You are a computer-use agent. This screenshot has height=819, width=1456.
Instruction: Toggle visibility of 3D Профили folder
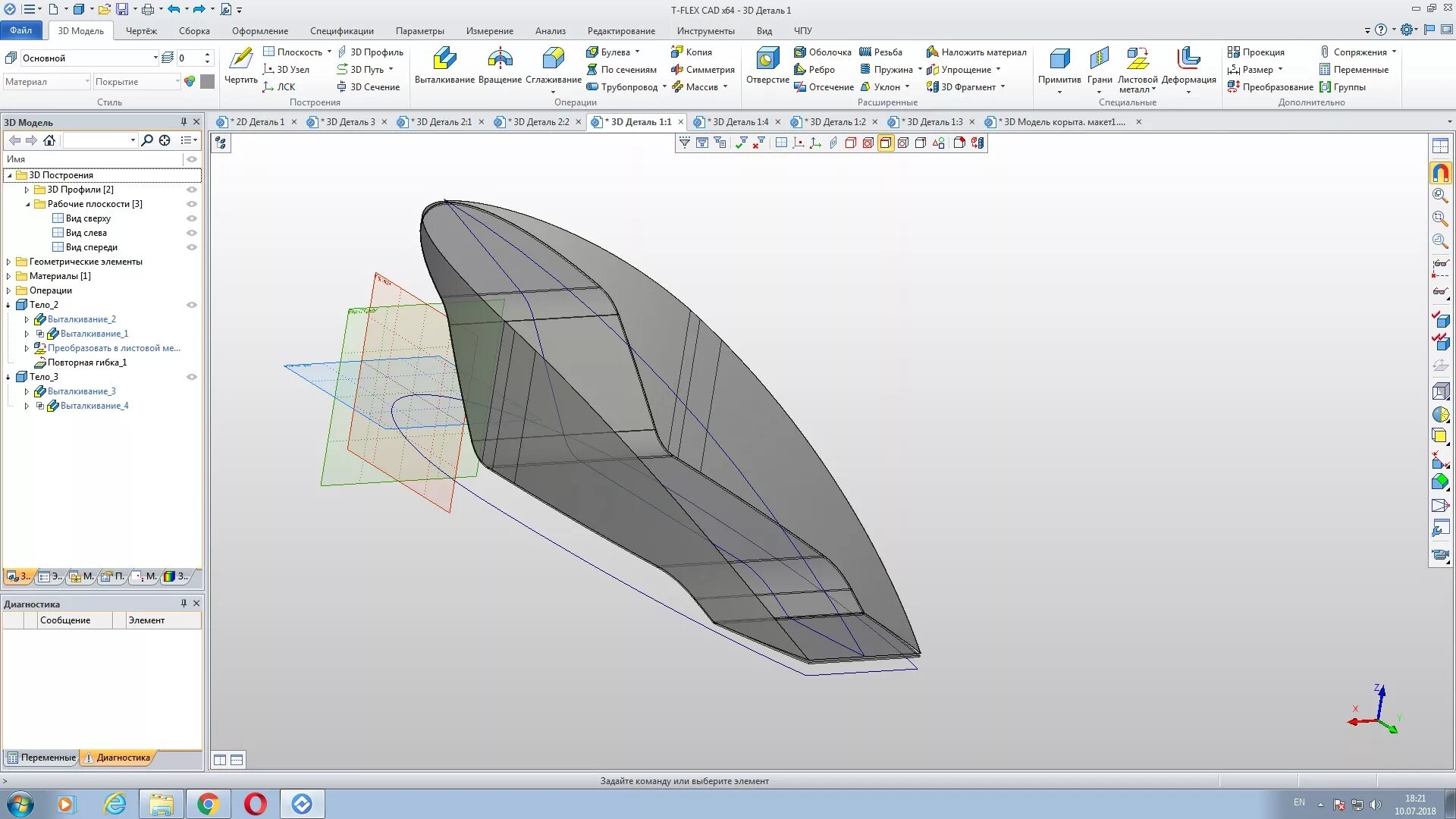192,190
